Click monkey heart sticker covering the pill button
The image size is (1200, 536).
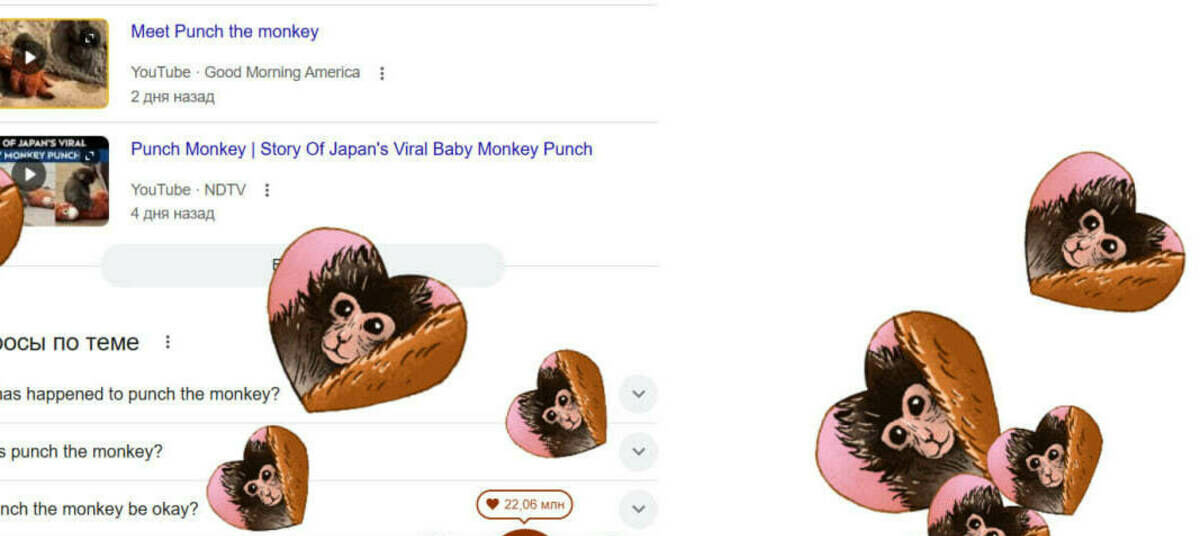[x=365, y=320]
